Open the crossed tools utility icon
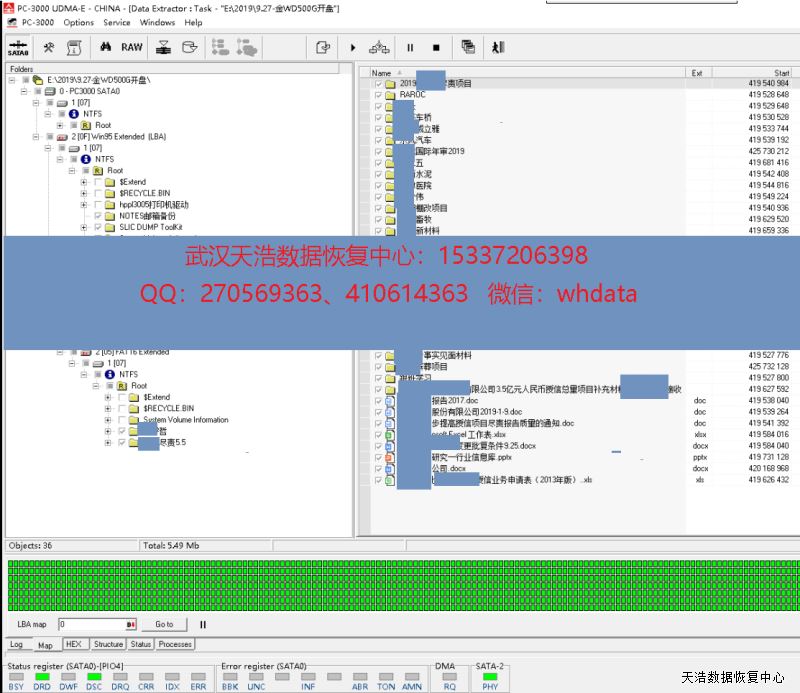800x693 pixels. coord(48,47)
